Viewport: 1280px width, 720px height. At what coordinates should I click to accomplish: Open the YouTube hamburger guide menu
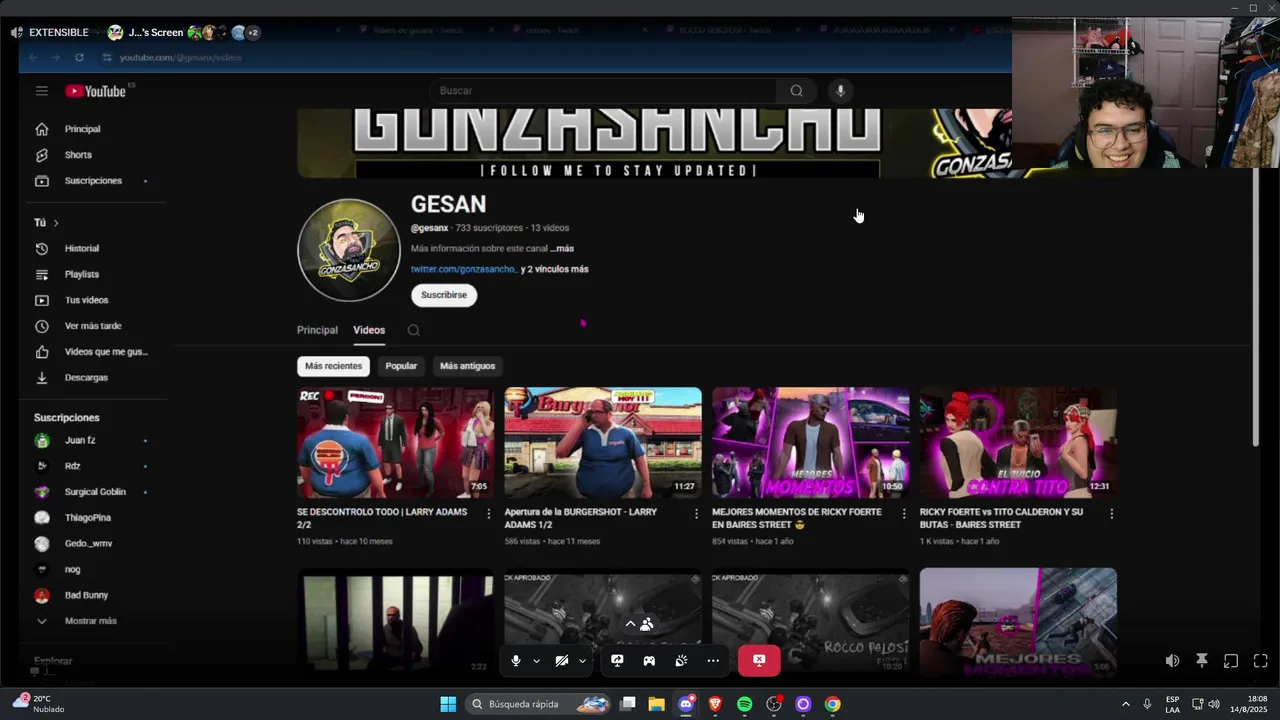point(41,91)
